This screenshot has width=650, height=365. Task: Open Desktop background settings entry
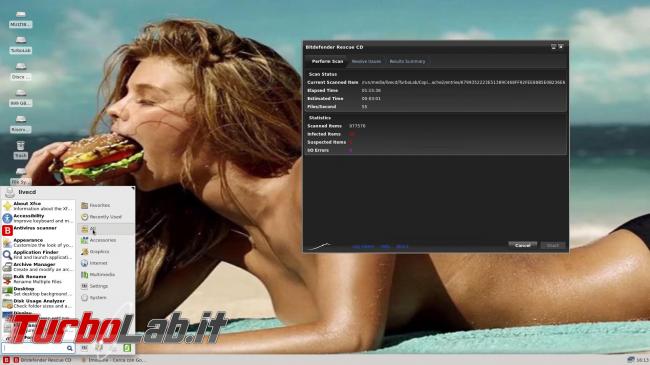pos(38,291)
